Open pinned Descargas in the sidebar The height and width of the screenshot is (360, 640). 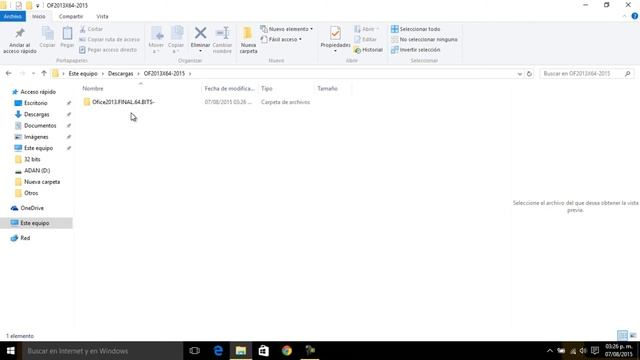(x=32, y=114)
